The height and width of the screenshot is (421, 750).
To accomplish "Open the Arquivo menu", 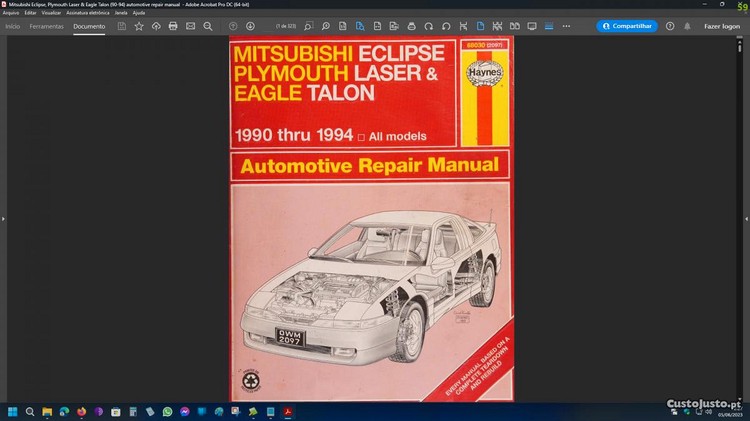I will coord(11,12).
